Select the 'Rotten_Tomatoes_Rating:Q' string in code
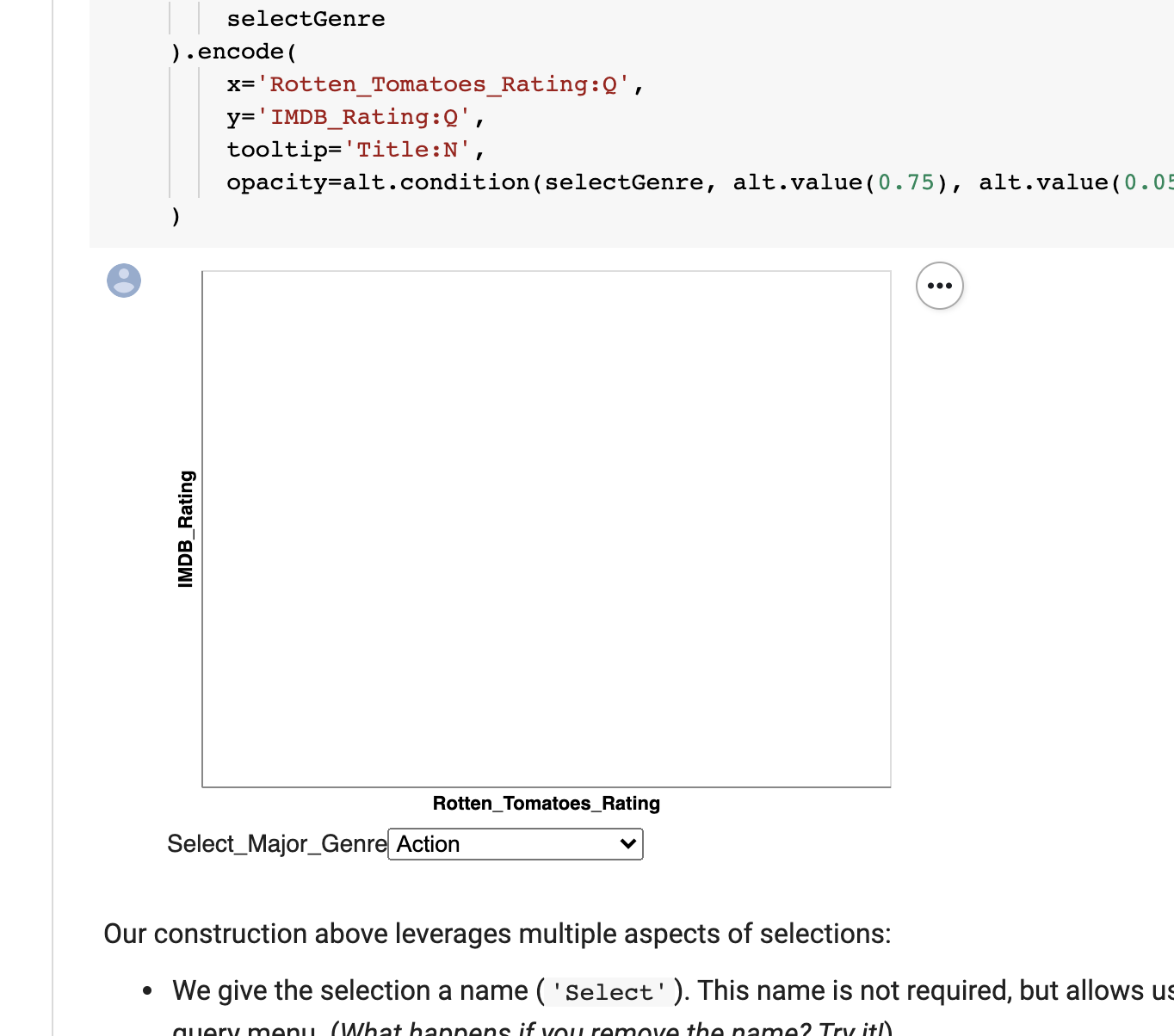The width and height of the screenshot is (1174, 1036). (448, 83)
